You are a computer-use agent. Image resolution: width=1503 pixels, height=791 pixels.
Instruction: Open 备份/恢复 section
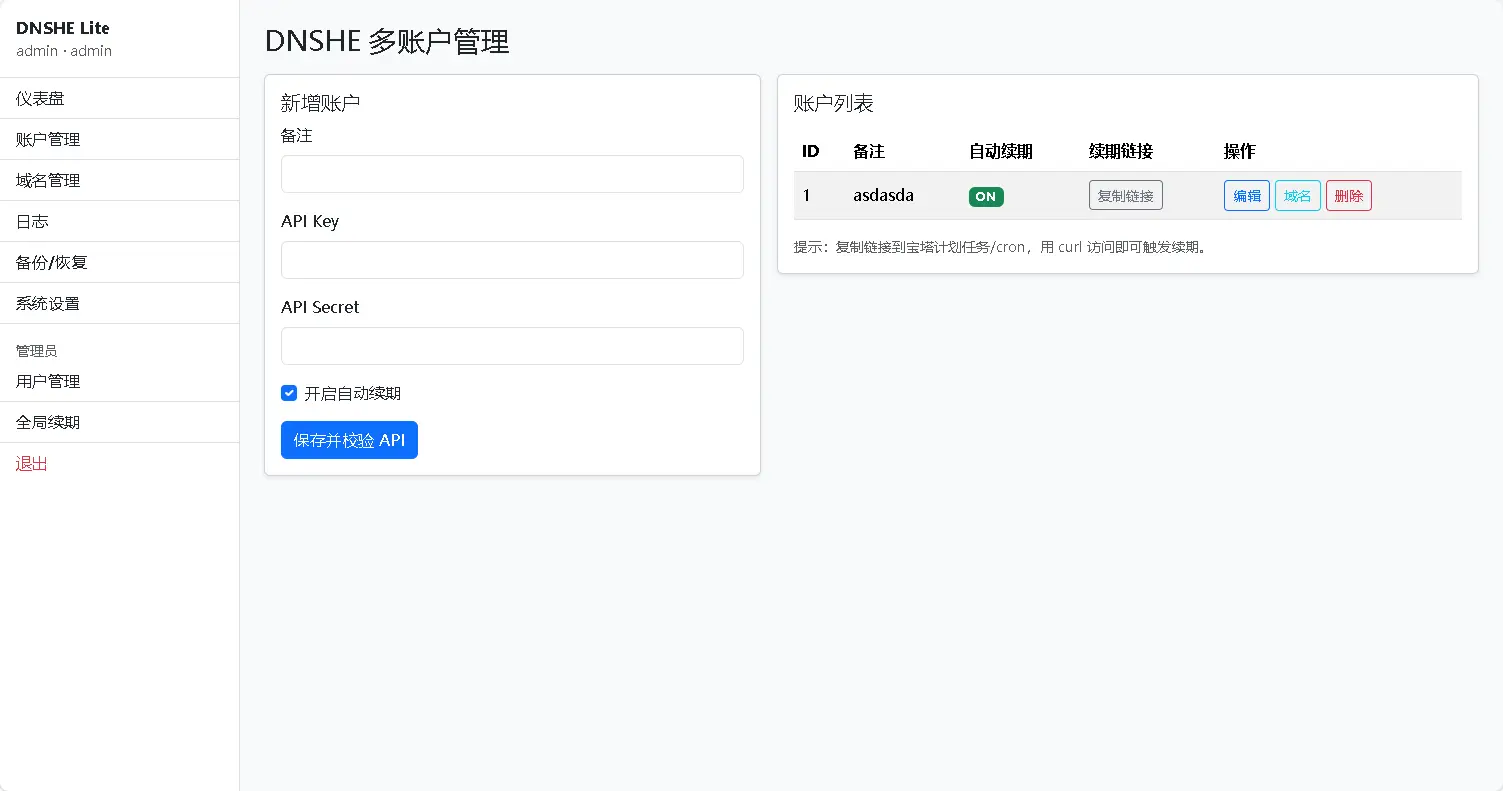52,262
